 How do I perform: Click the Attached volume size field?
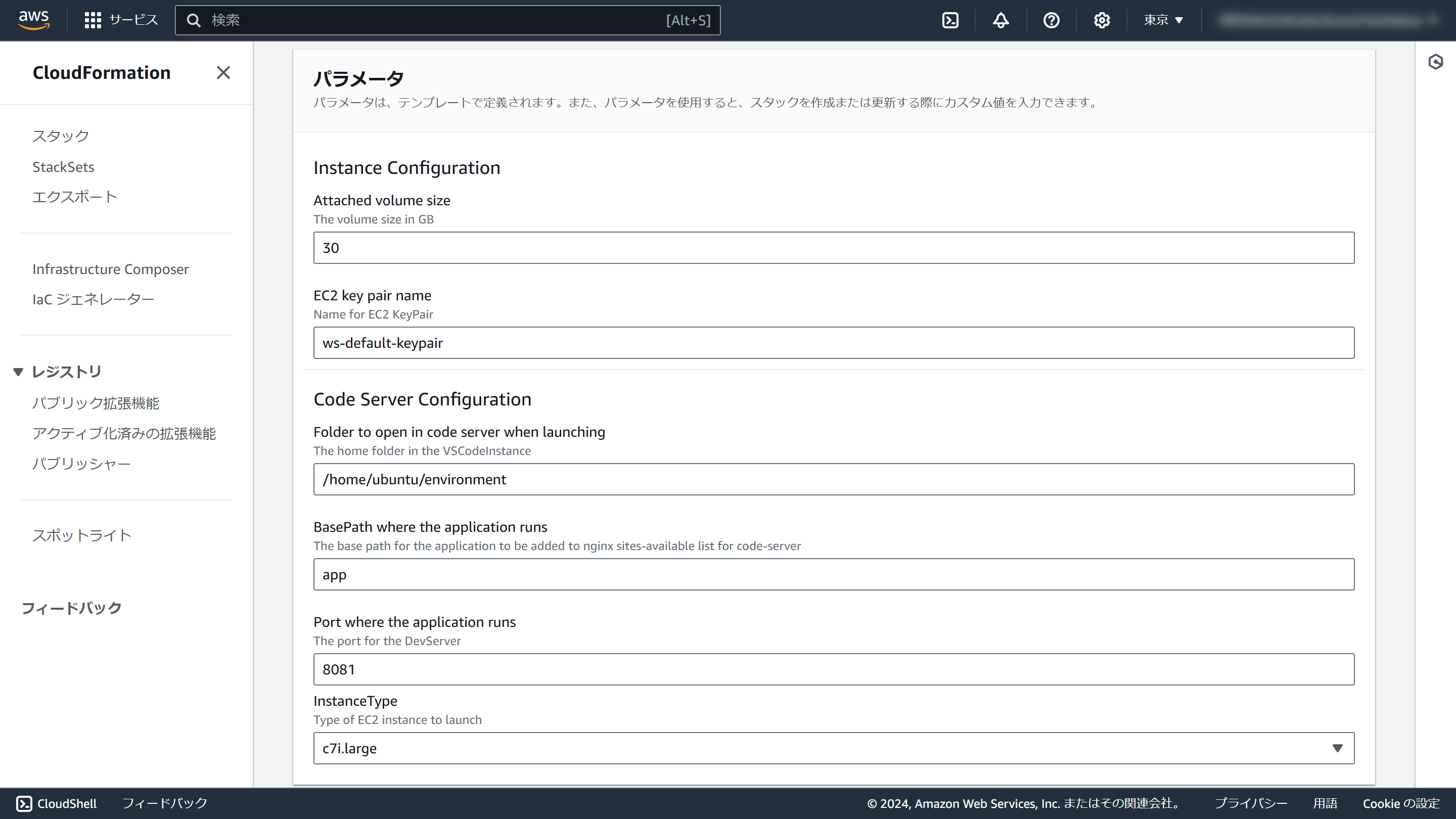point(834,248)
